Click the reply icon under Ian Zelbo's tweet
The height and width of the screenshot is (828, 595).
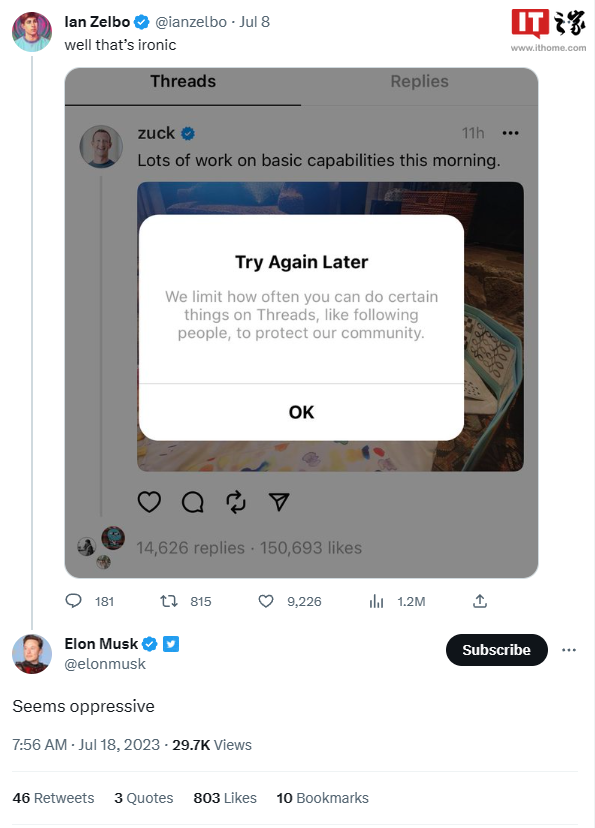tap(73, 601)
